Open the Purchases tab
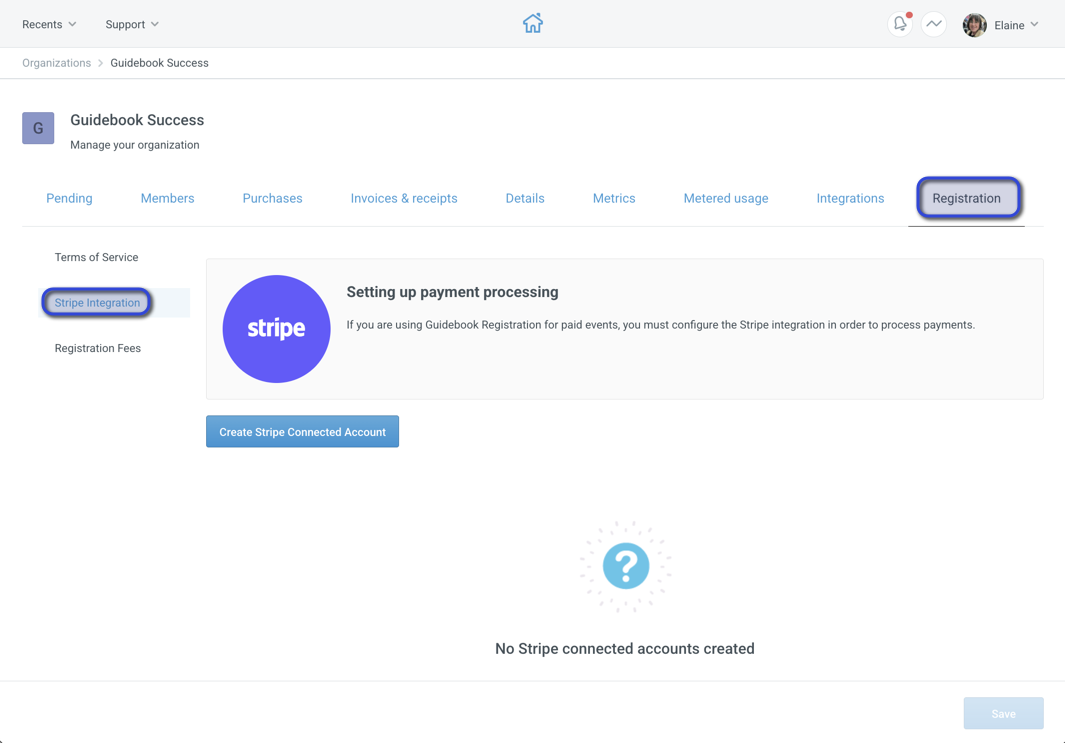The height and width of the screenshot is (743, 1066). (x=273, y=198)
